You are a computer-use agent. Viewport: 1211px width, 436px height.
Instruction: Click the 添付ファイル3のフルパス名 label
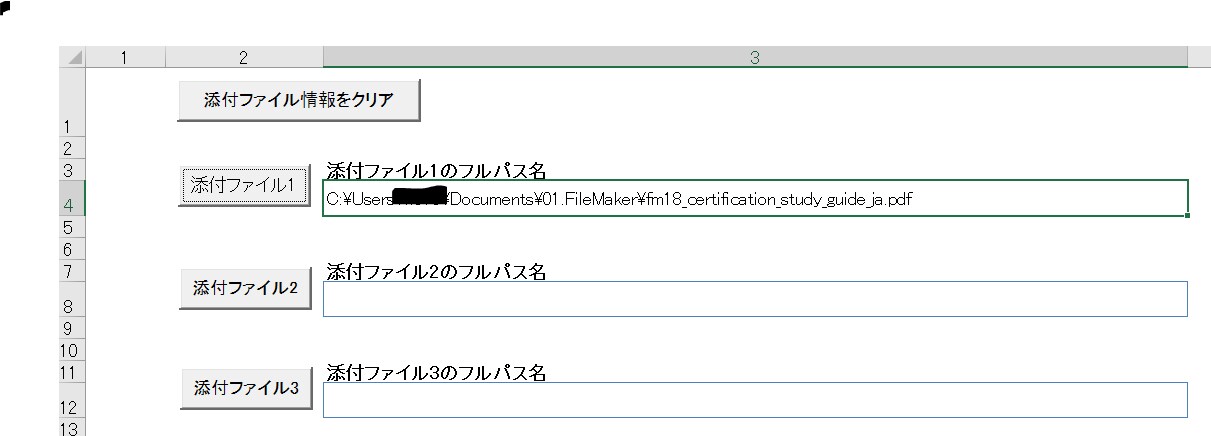436,373
